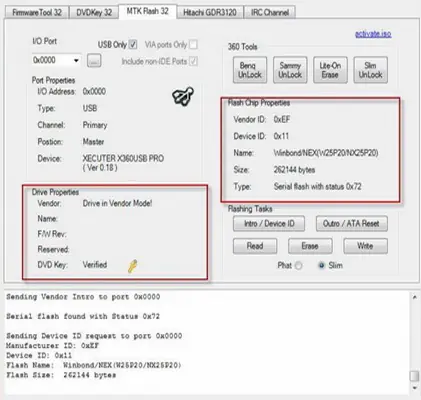The image size is (421, 400).
Task: Enable the VIA ports Only checkbox
Action: tap(193, 44)
